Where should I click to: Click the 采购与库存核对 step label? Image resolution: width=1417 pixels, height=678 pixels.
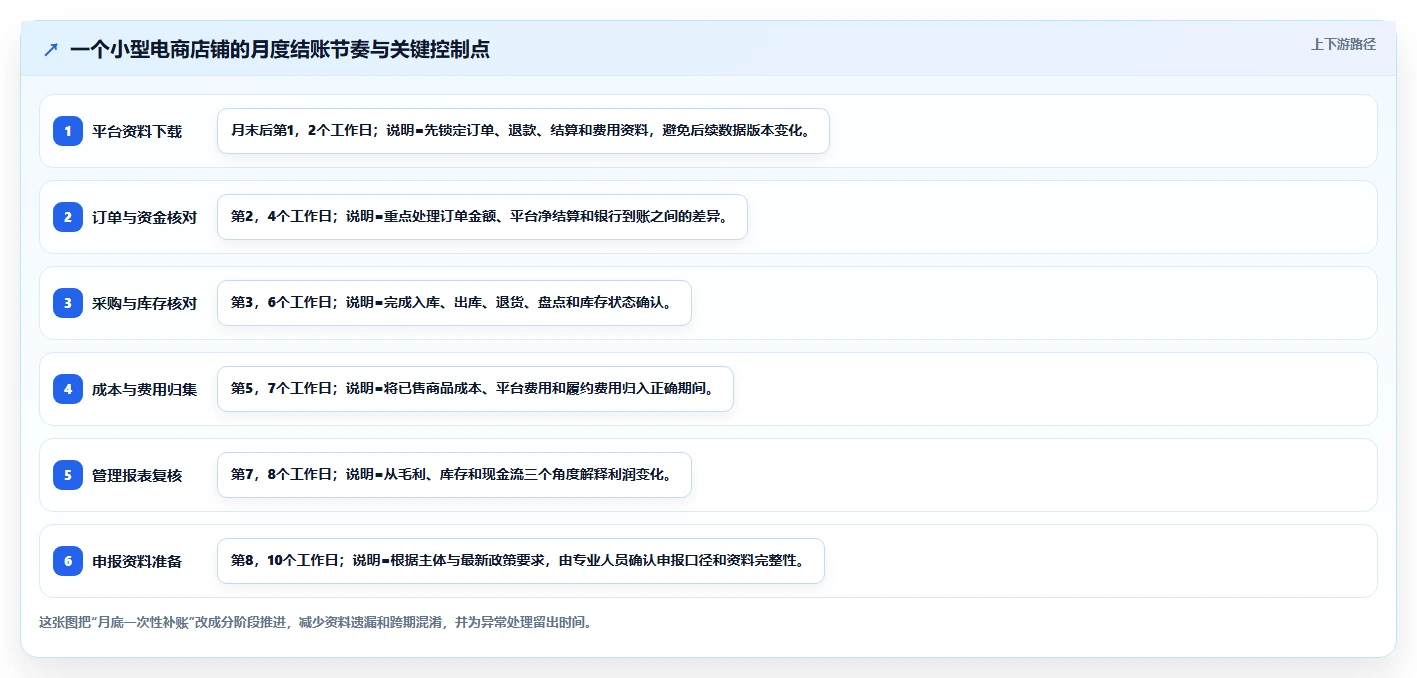click(x=144, y=303)
